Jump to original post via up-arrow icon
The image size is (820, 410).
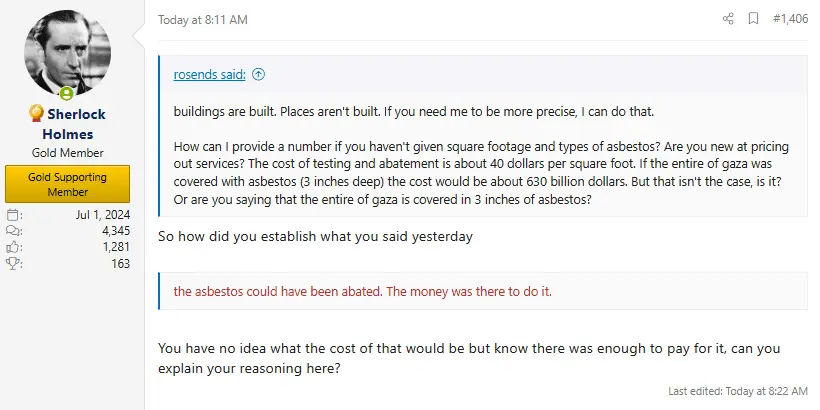tap(258, 74)
